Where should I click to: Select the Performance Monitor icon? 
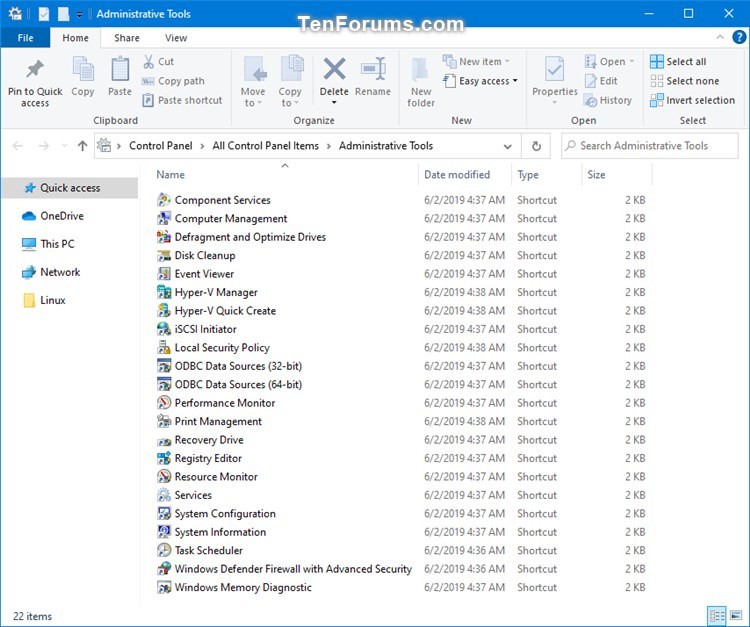pyautogui.click(x=164, y=403)
